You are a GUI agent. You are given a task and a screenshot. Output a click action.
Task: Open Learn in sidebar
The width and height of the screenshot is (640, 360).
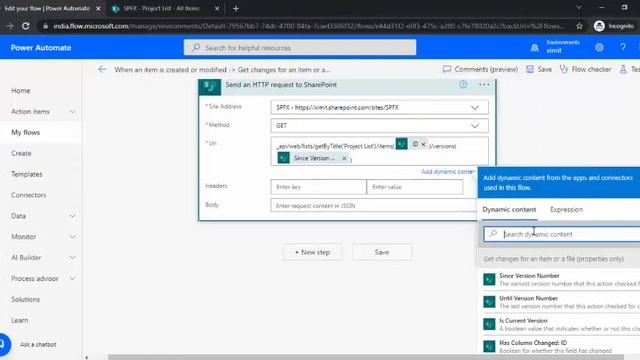click(20, 320)
